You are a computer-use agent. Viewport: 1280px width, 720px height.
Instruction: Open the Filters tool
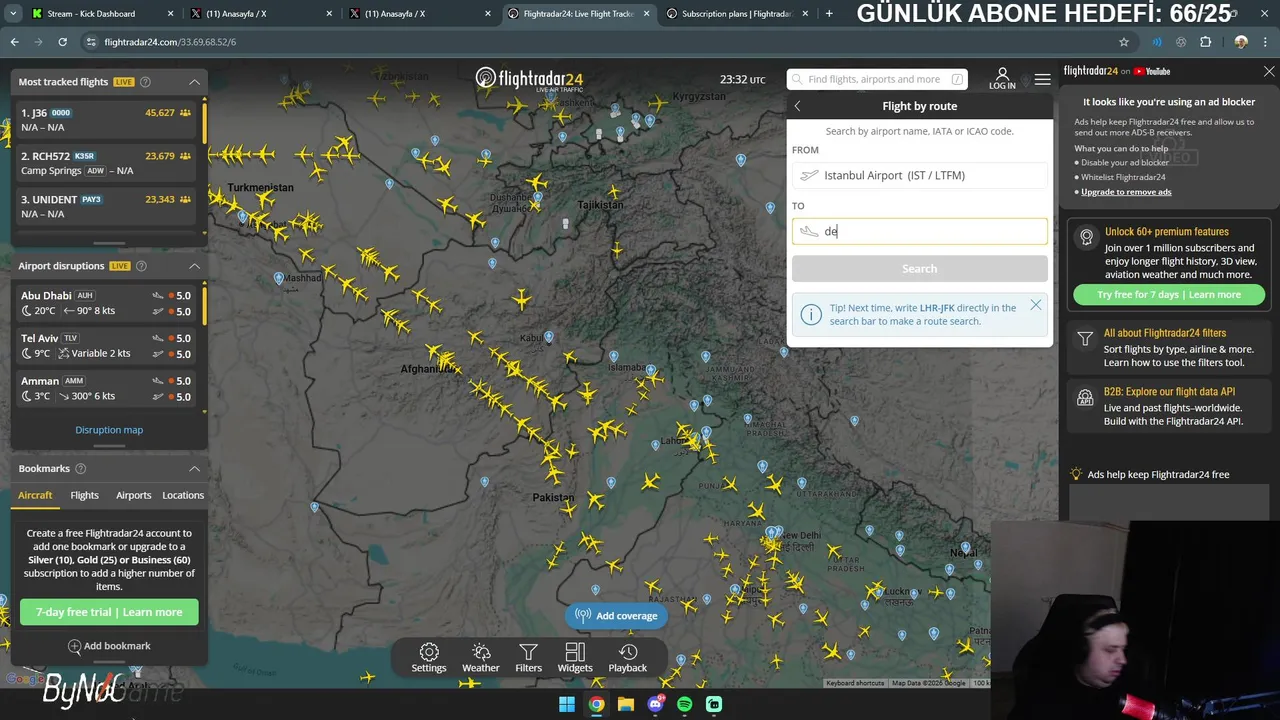(x=529, y=658)
